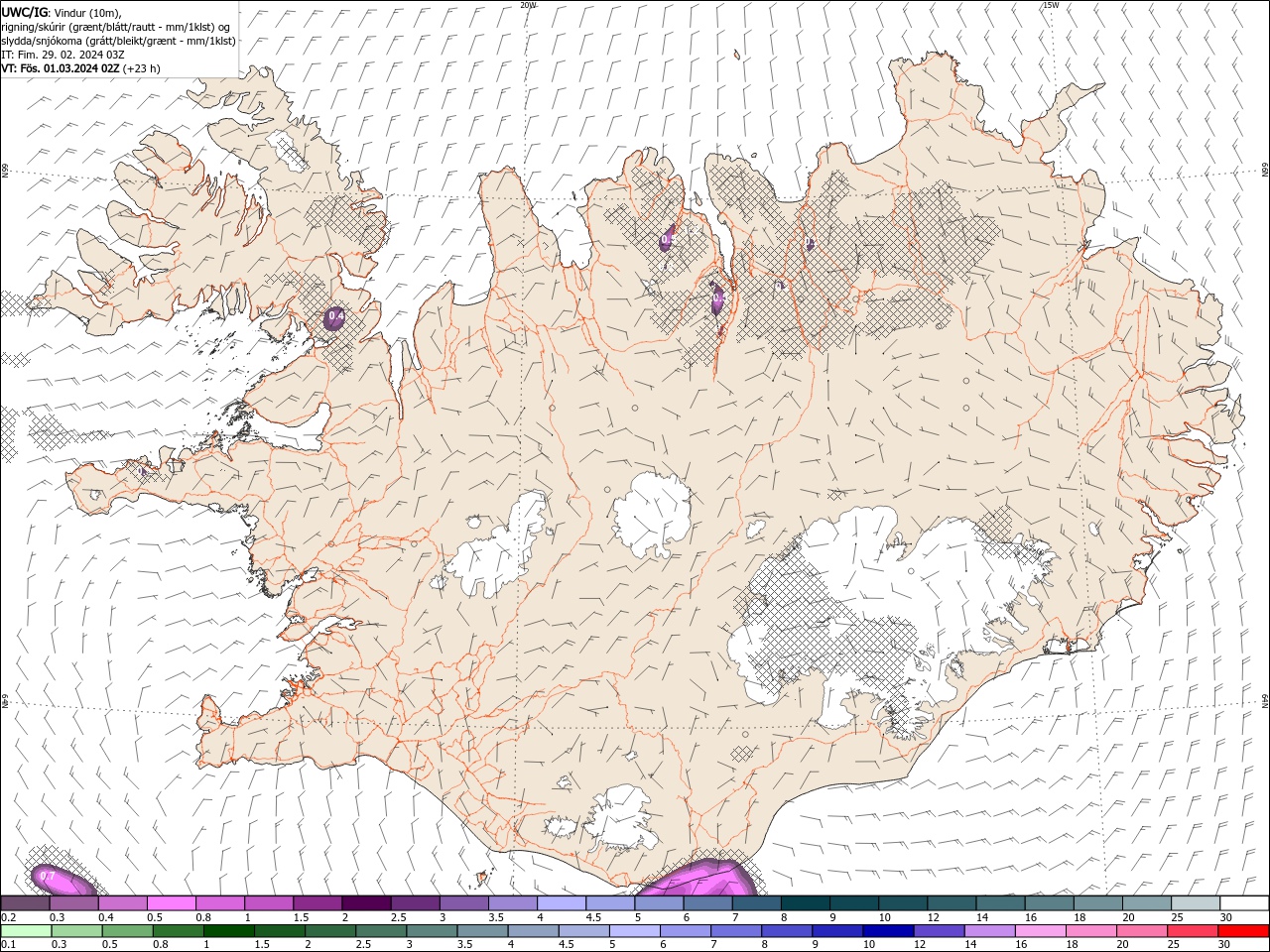The height and width of the screenshot is (952, 1270).
Task: Click the '20W' longitude label
Action: pos(528,5)
